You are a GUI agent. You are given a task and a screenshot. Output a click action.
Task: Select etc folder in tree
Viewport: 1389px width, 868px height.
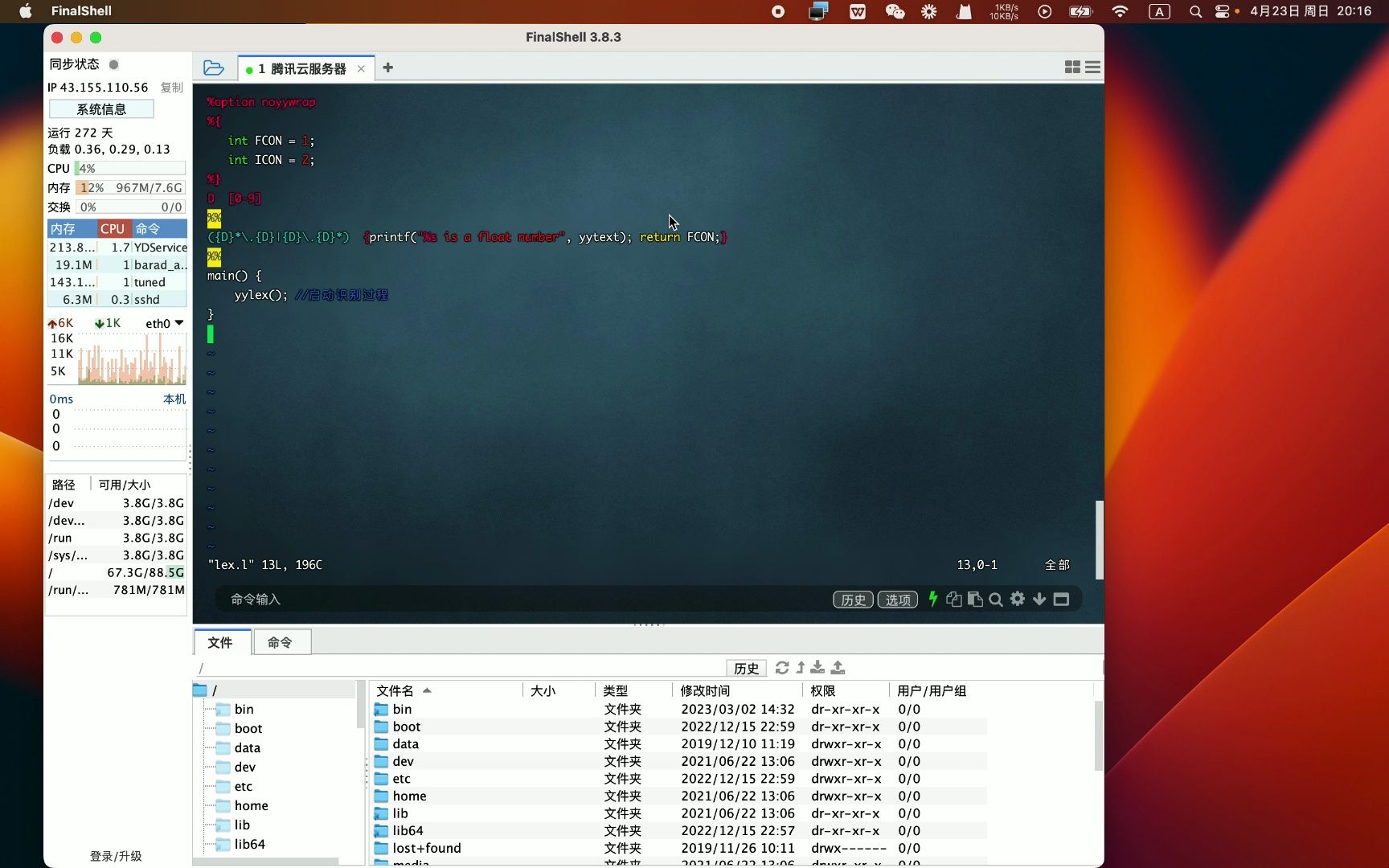pos(243,787)
